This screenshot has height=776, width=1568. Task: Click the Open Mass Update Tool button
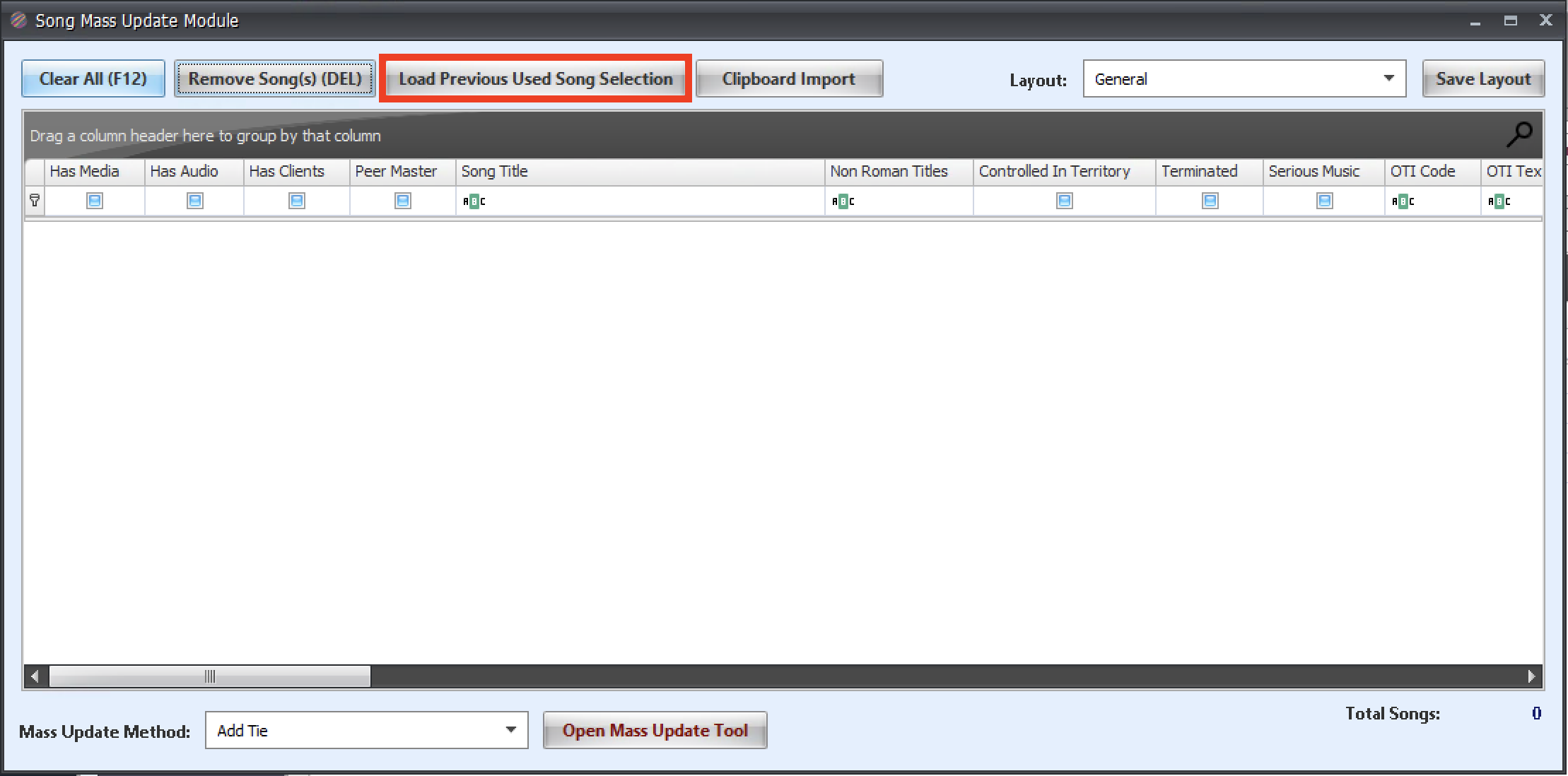pos(655,730)
